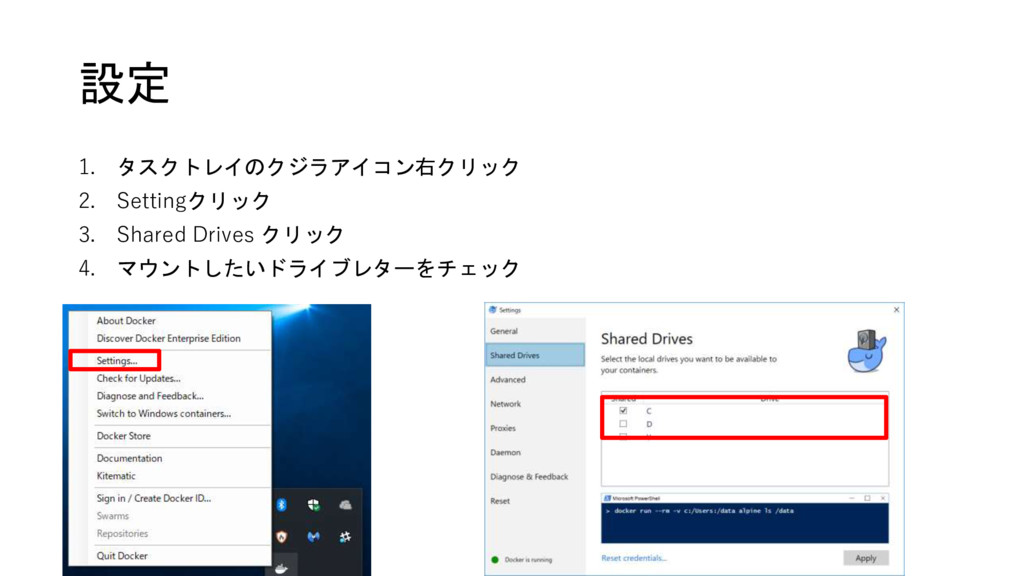Click the Microsoft PowerShell title icon
This screenshot has height=576, width=1024.
[607, 498]
